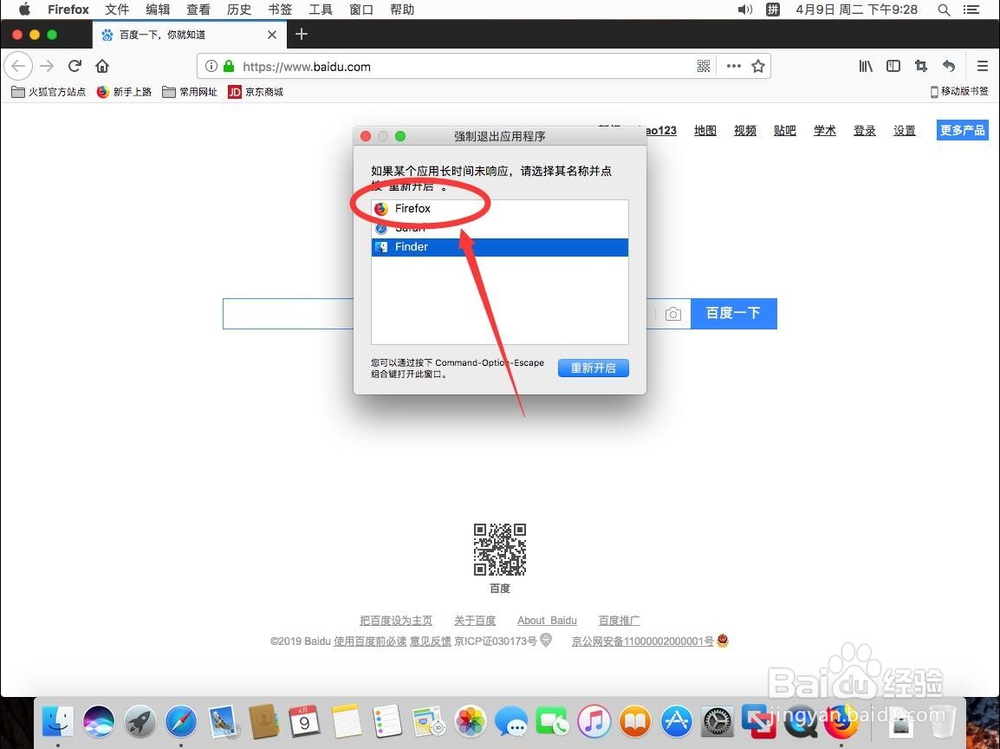Click the 登录 link
Viewport: 1000px width, 749px height.
point(864,130)
